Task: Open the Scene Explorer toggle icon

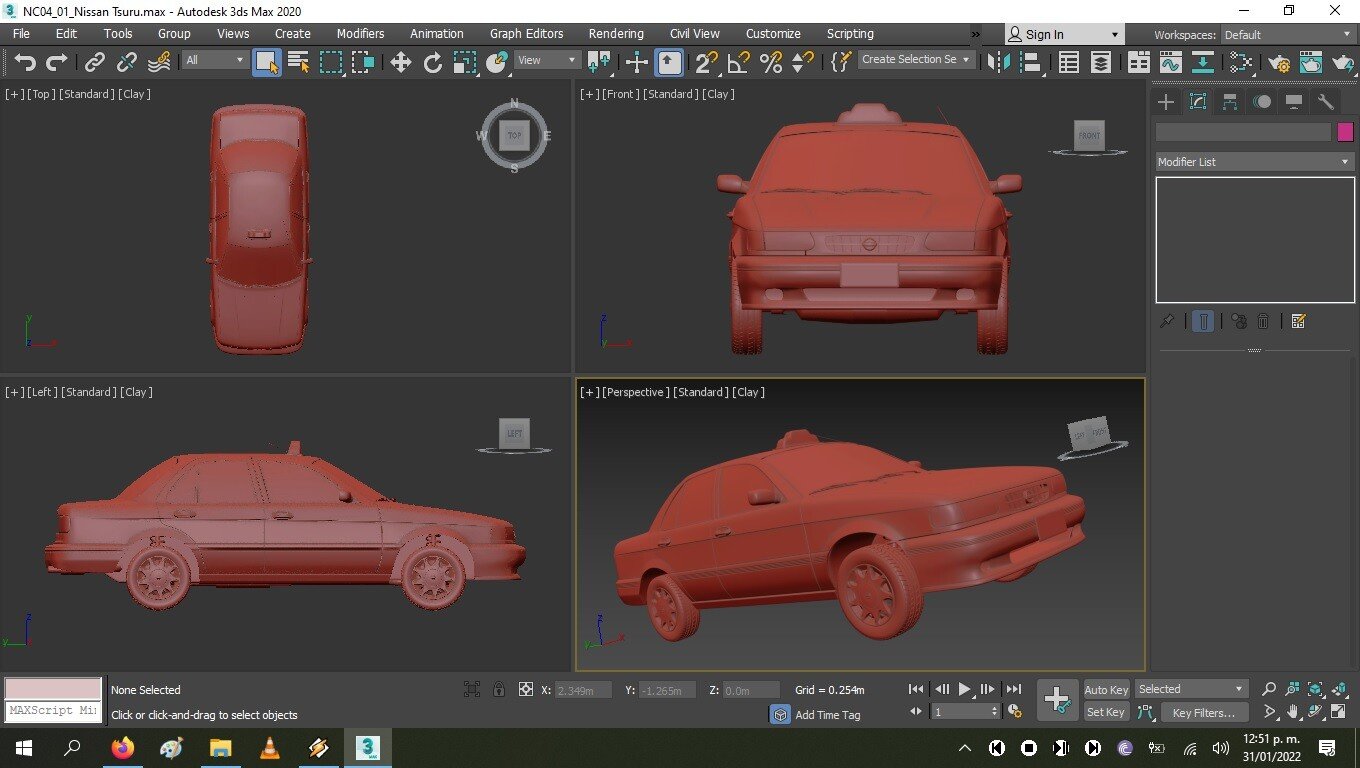Action: (x=1069, y=62)
